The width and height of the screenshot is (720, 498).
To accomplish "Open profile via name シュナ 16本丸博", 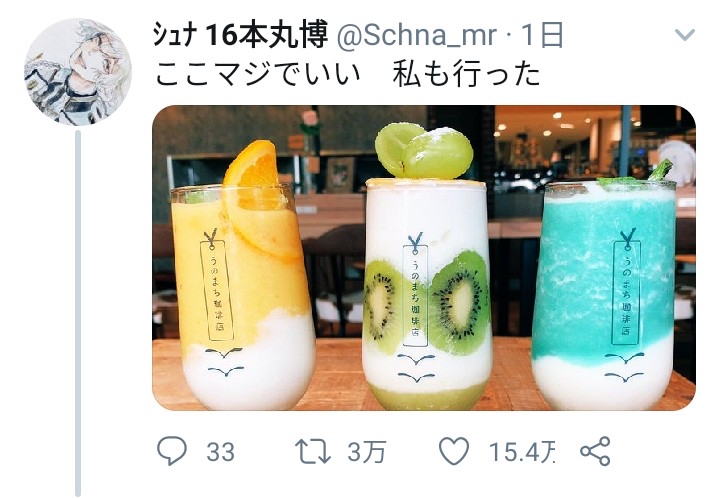I will tap(240, 35).
